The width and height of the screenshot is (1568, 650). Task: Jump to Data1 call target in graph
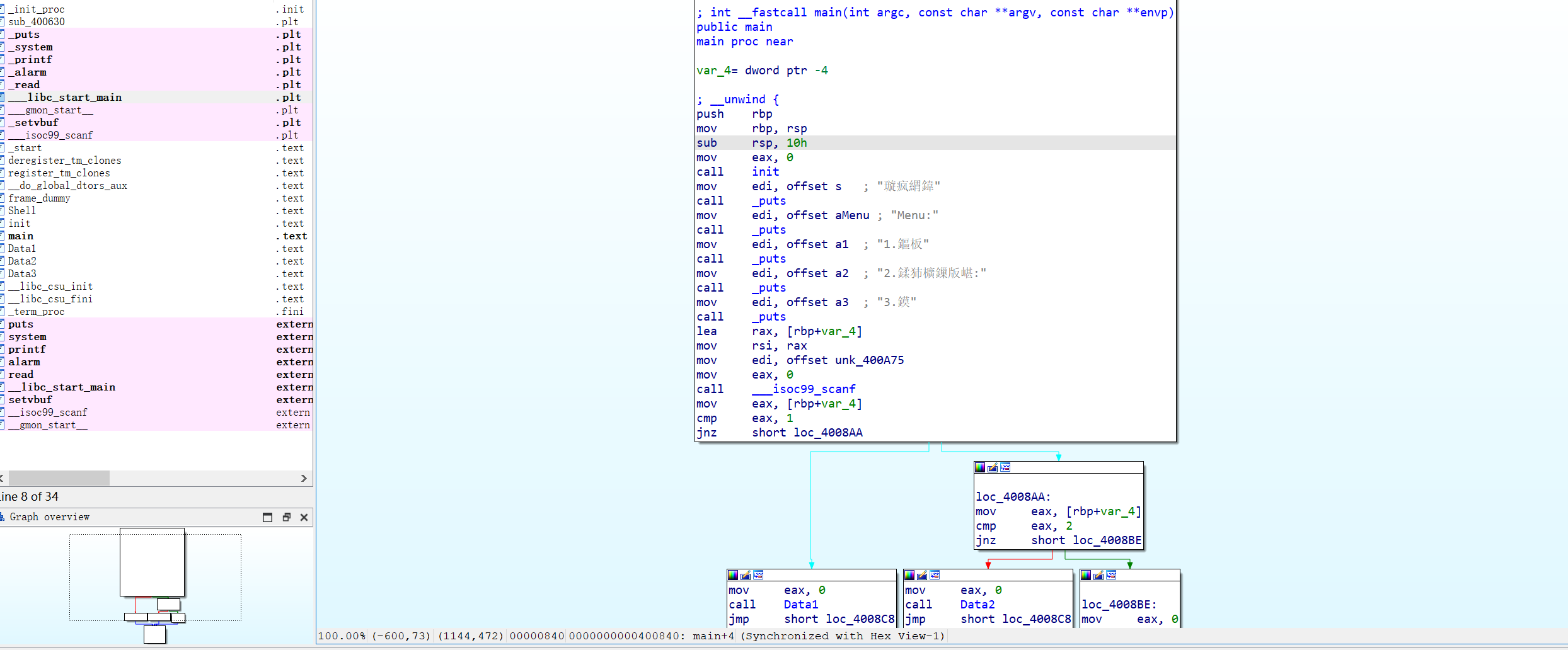pos(800,605)
